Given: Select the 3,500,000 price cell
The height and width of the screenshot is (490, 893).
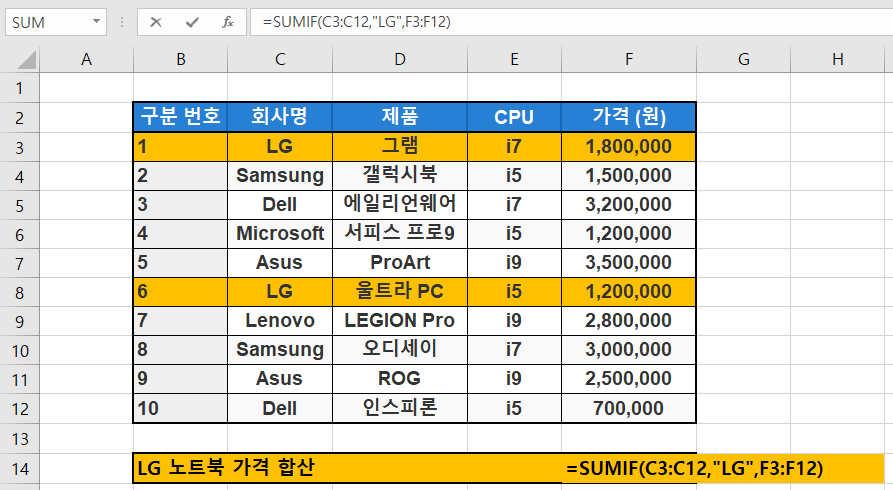Looking at the screenshot, I should tap(629, 263).
